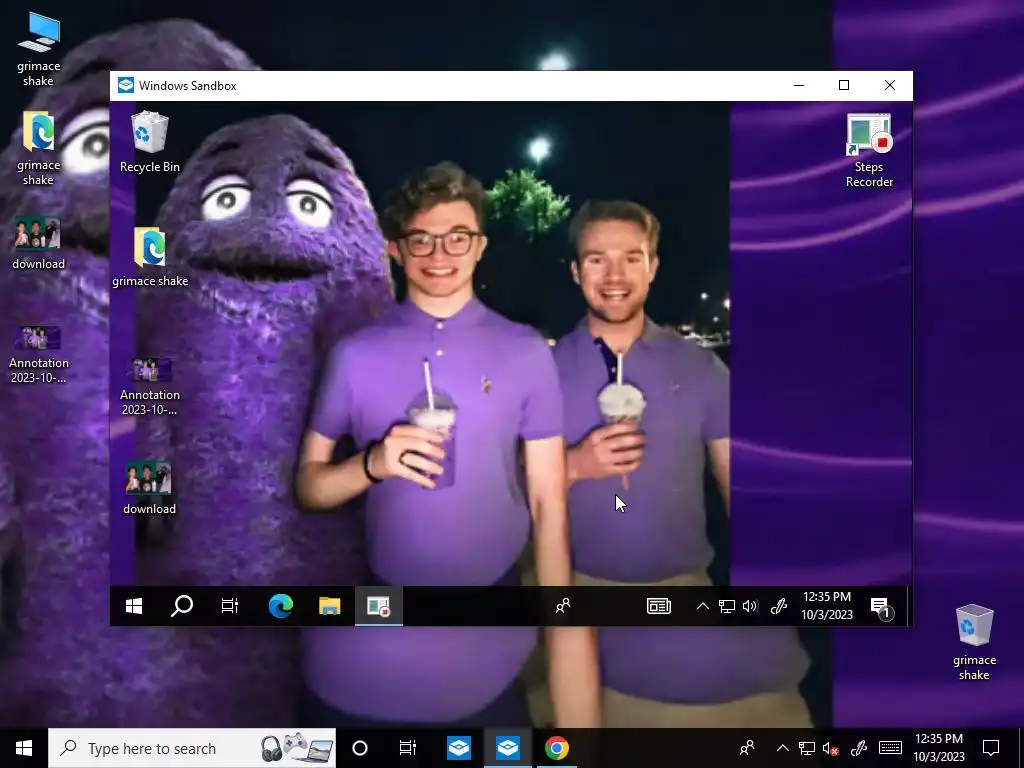Select the computer-shaped grimace shake icon on host desktop
Screen dimensions: 1024x768
(39, 49)
